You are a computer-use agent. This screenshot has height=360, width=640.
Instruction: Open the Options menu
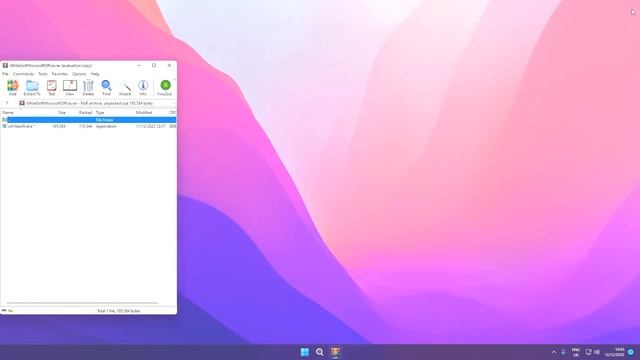79,74
